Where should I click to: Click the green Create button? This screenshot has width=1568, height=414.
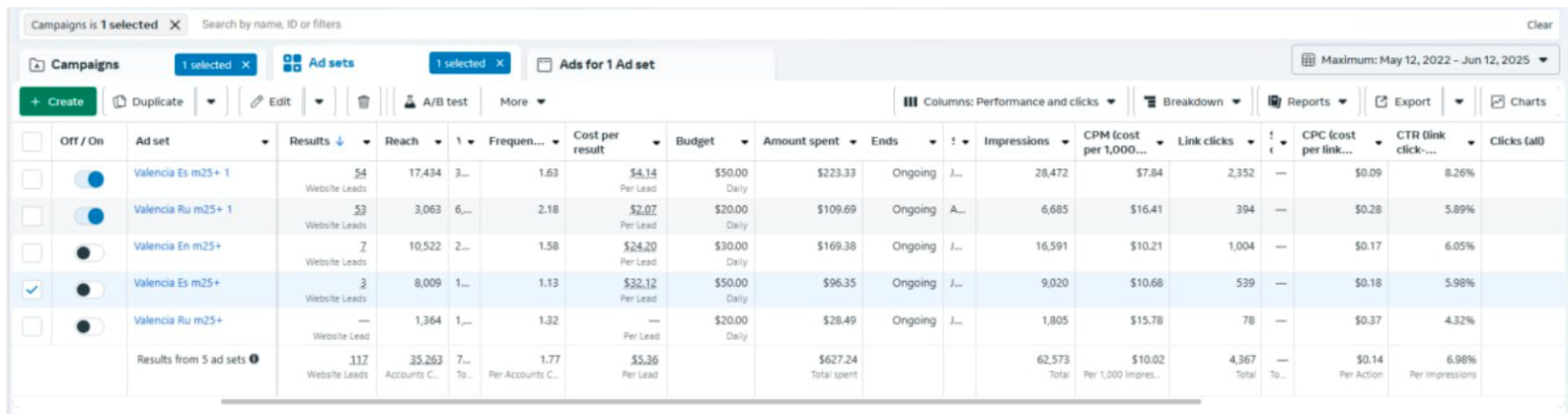click(57, 102)
